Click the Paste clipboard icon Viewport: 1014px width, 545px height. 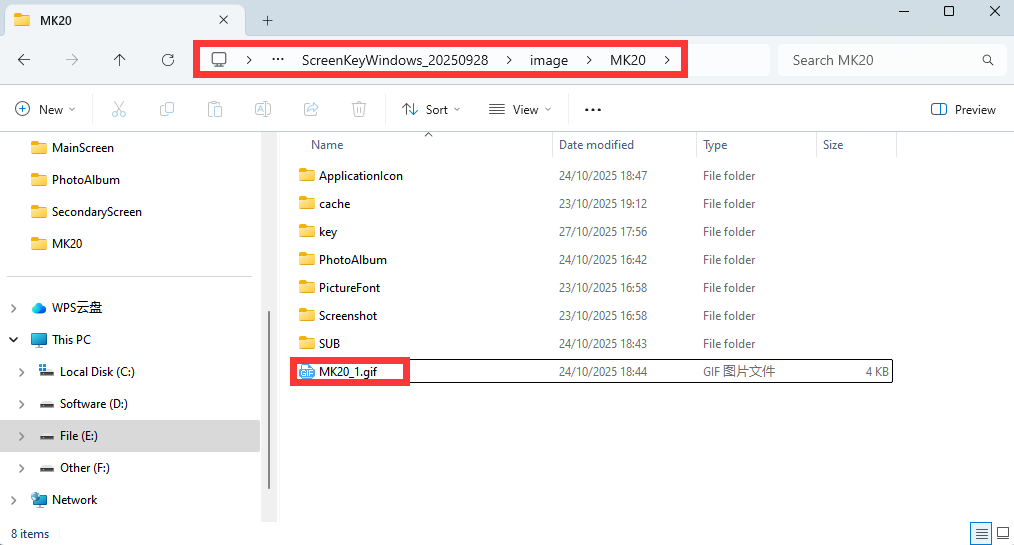tap(214, 109)
